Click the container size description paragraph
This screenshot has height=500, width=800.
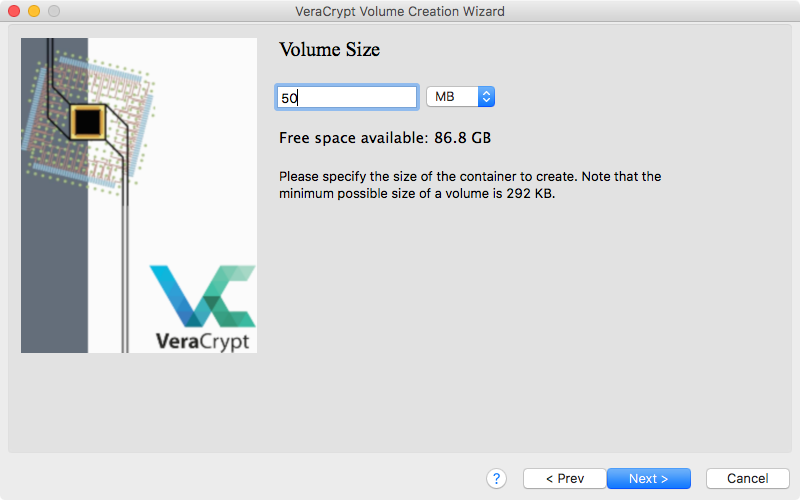(x=470, y=185)
